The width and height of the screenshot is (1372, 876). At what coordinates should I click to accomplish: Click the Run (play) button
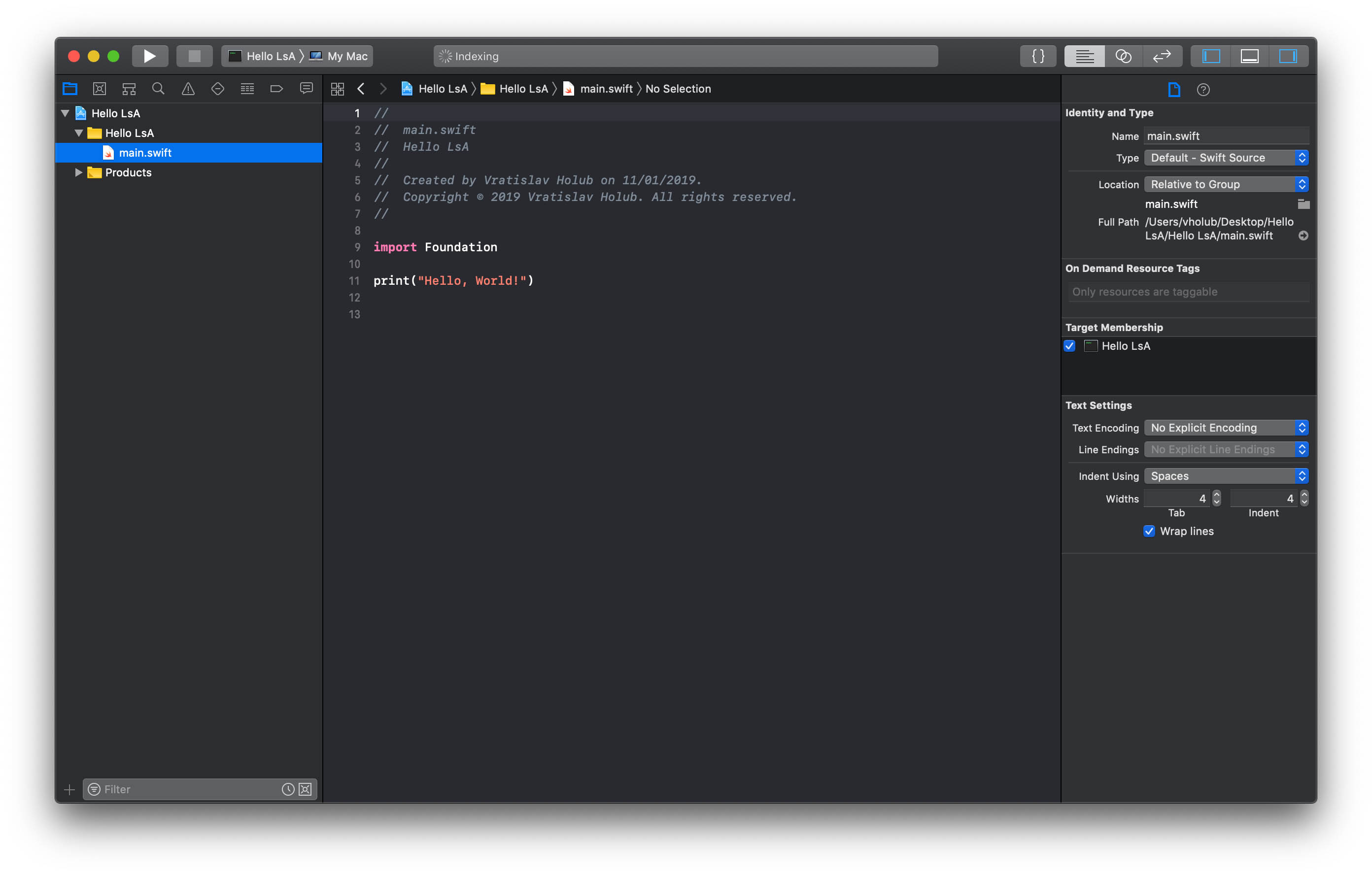click(149, 56)
